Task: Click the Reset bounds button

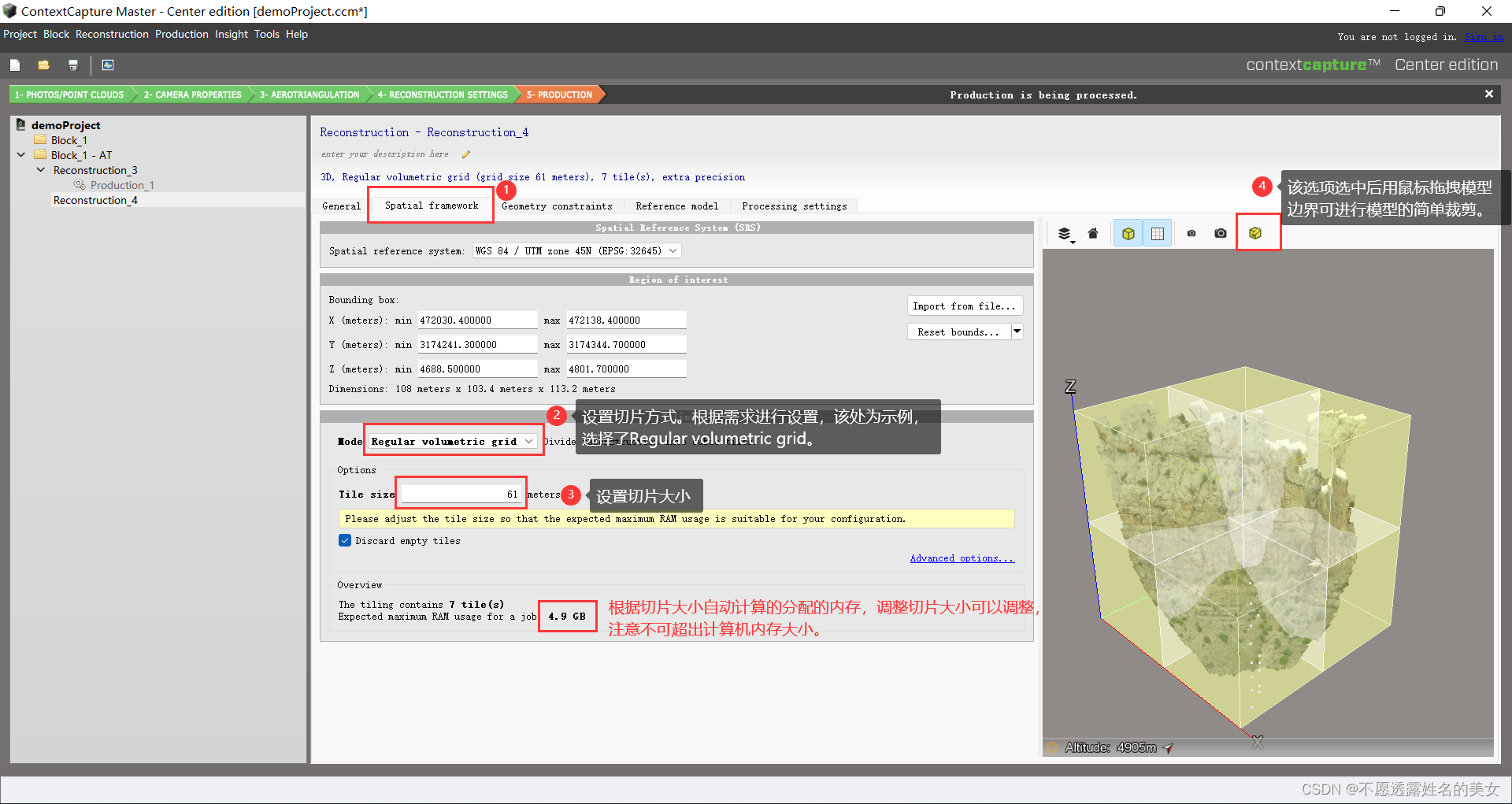Action: click(958, 332)
